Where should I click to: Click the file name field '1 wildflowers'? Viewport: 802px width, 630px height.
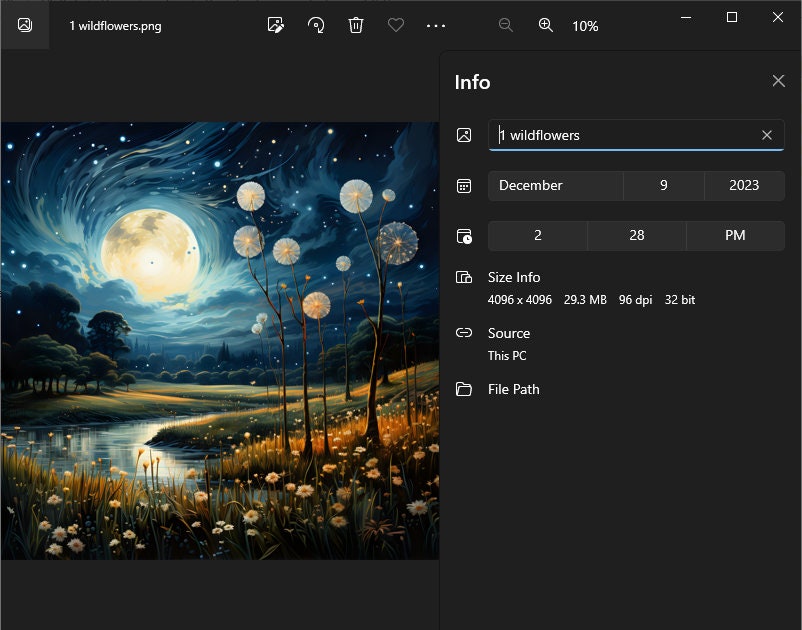pos(636,135)
